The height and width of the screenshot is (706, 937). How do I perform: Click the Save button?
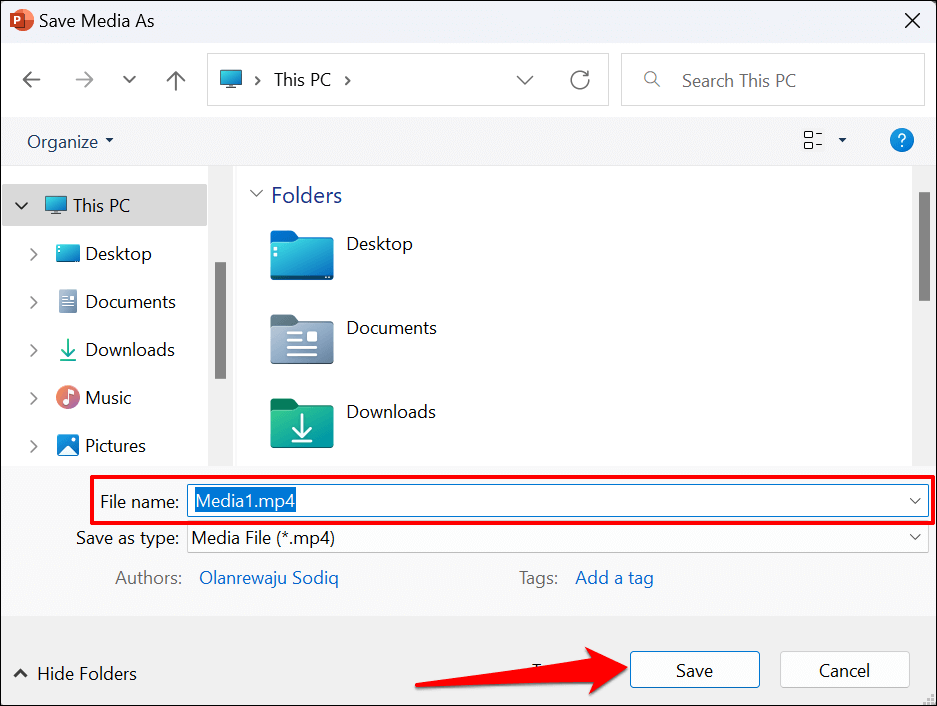click(x=694, y=671)
